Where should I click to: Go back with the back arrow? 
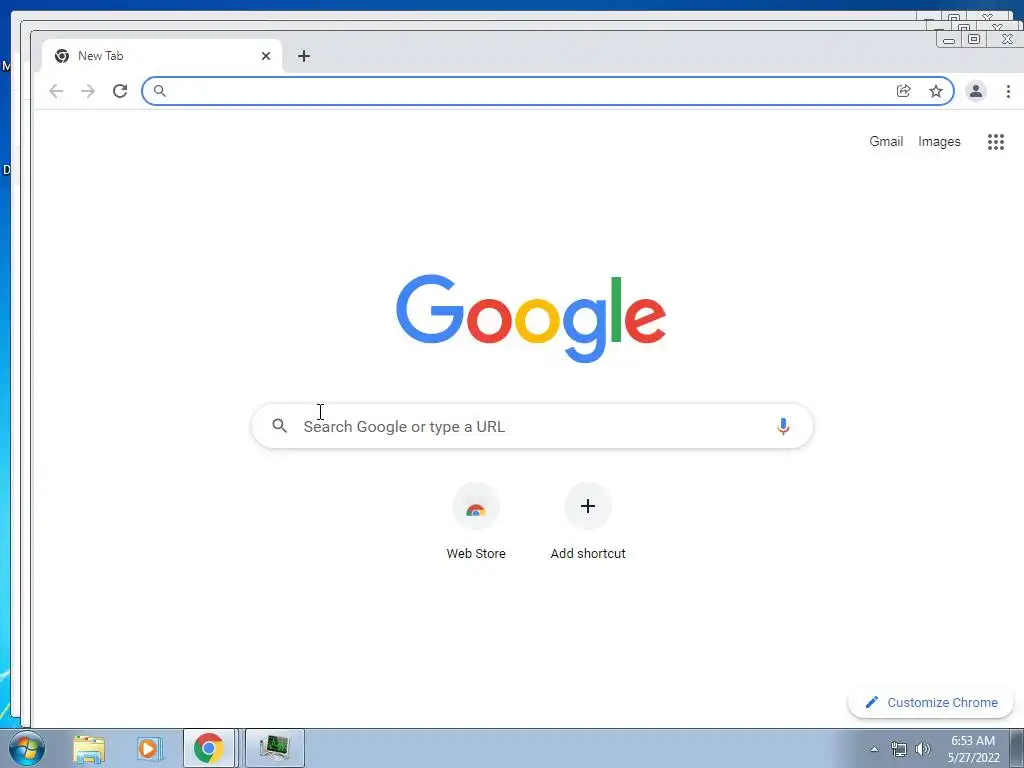pyautogui.click(x=56, y=91)
